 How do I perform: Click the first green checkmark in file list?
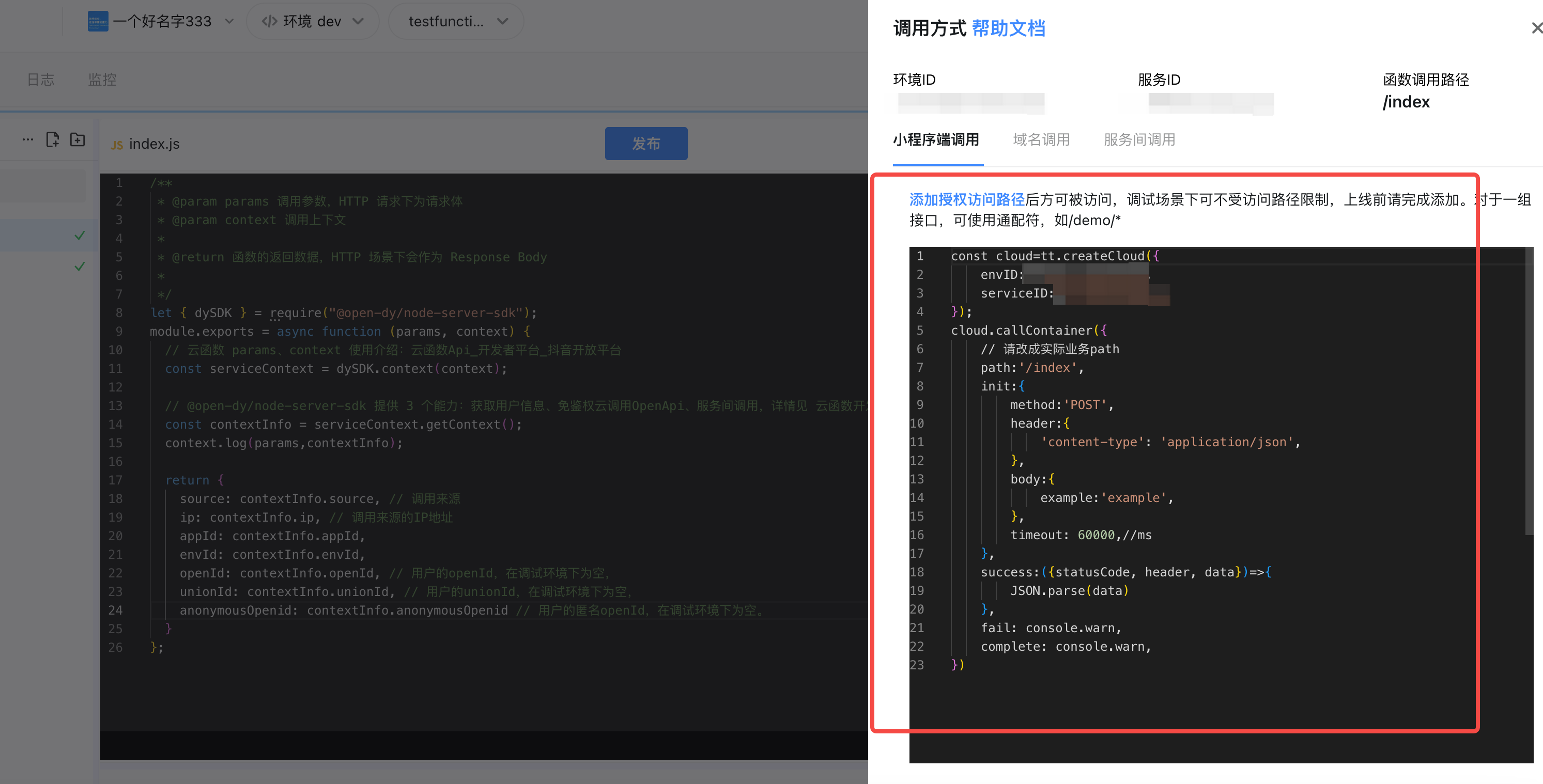click(80, 235)
